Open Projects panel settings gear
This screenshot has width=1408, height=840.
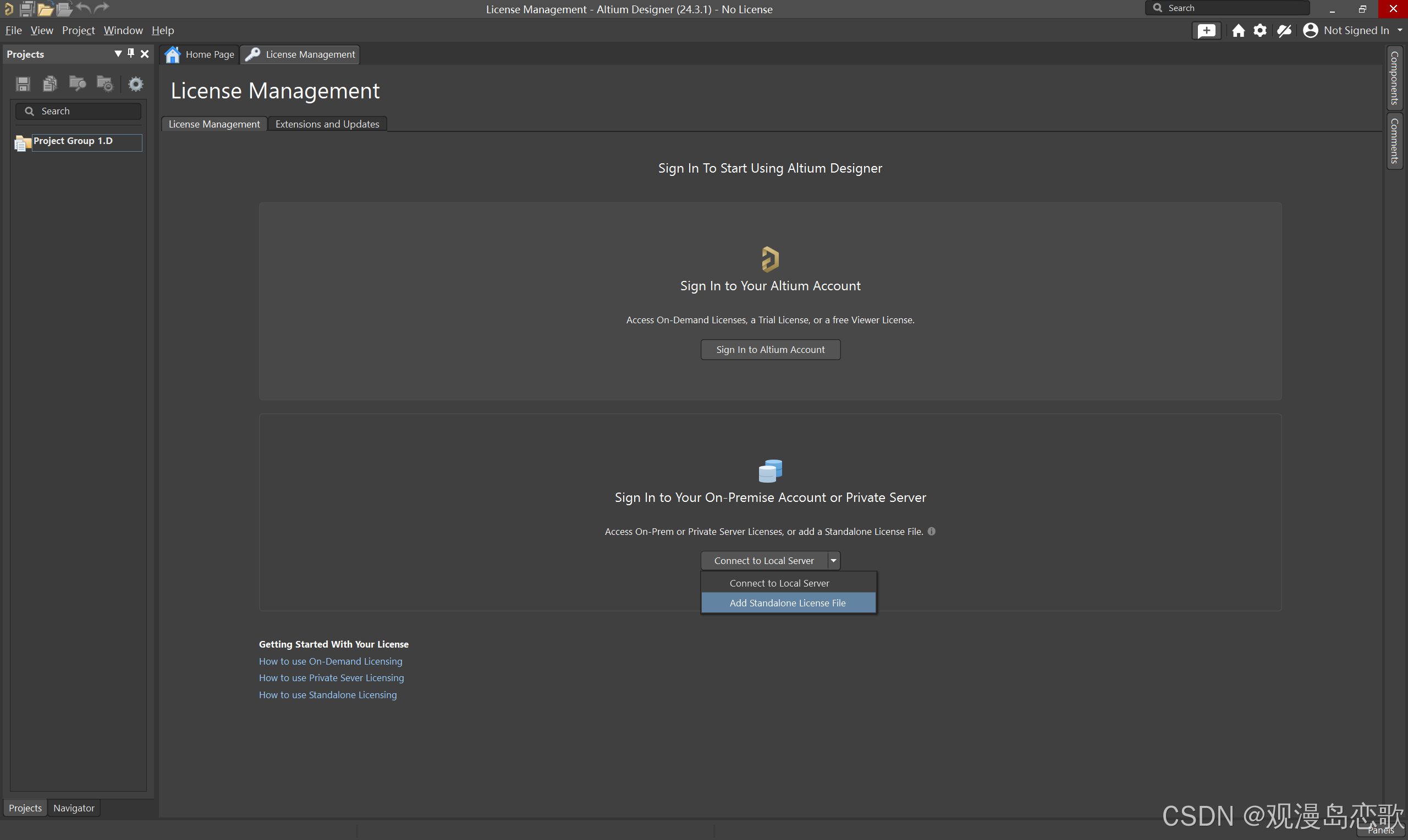[135, 84]
